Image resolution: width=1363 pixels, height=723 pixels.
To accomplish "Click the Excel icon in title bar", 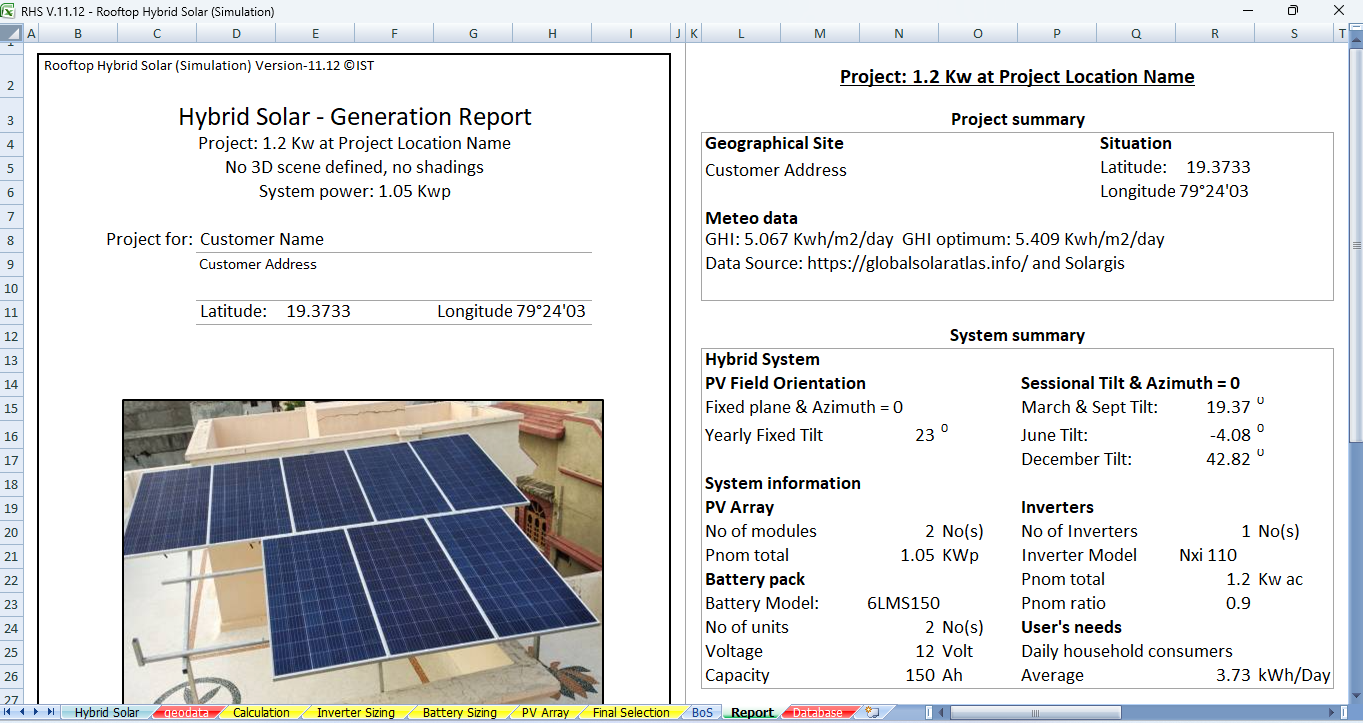I will coord(9,11).
